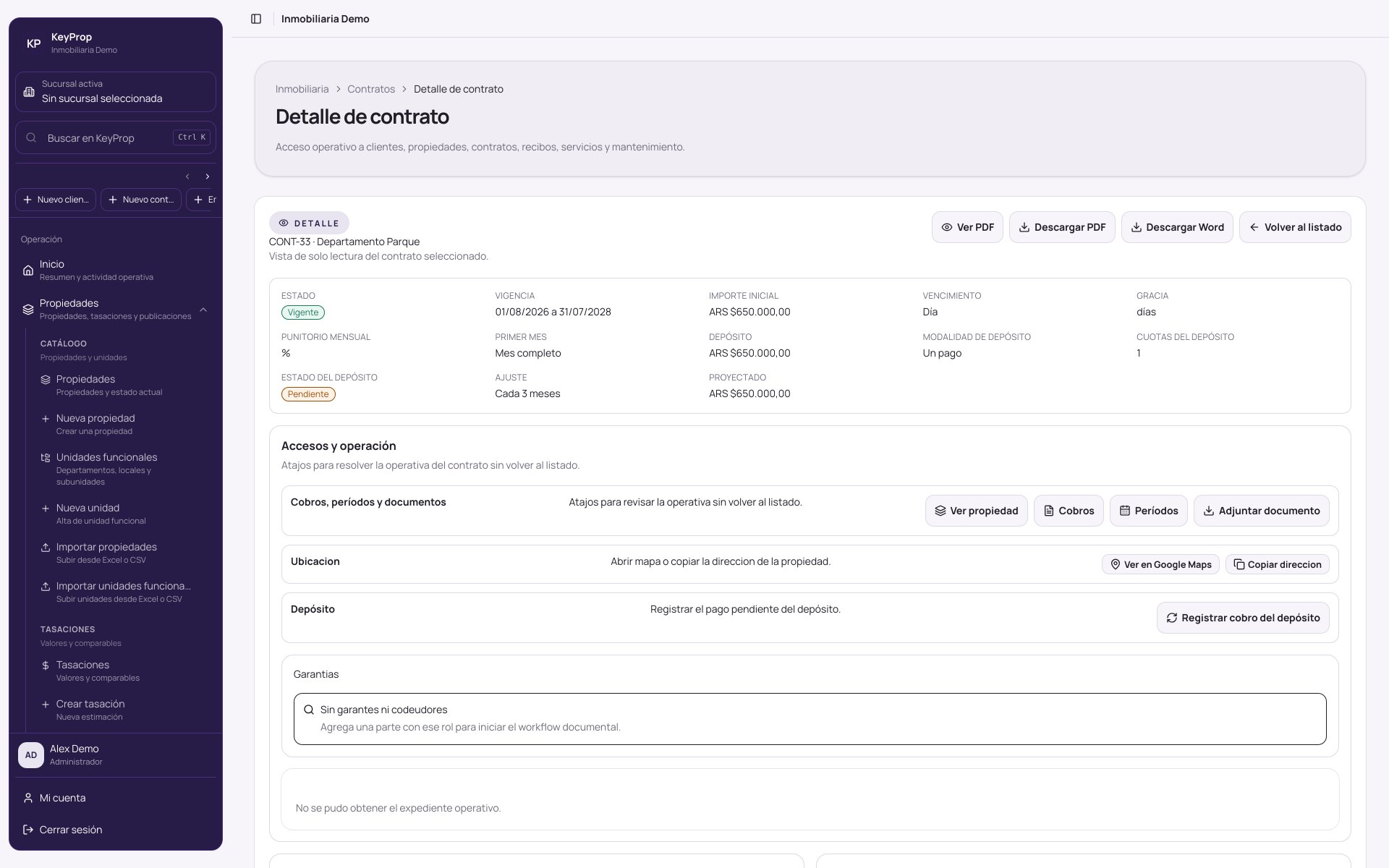Click the Pendiente deposit status badge
Viewport: 1389px width, 868px height.
coord(308,394)
